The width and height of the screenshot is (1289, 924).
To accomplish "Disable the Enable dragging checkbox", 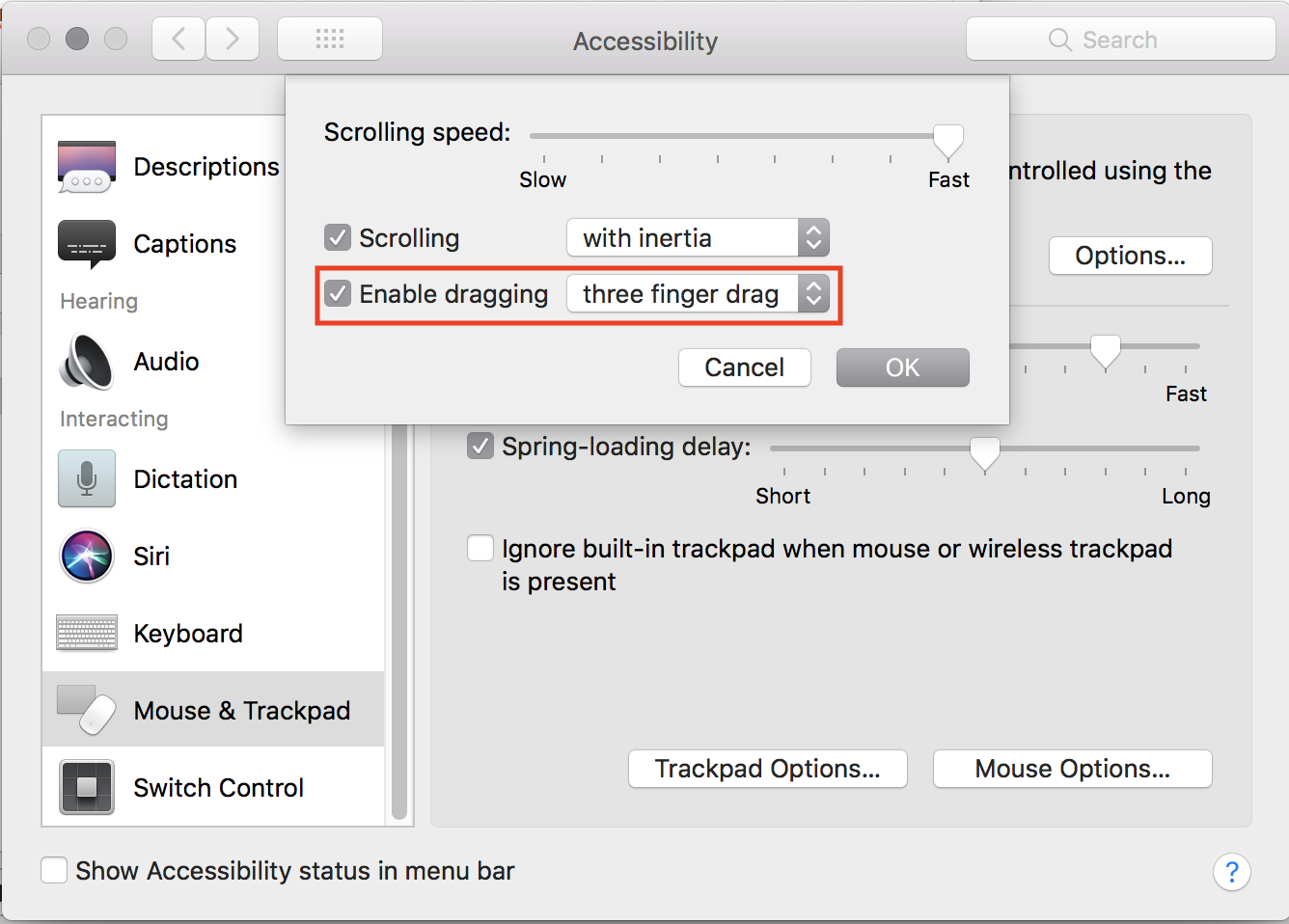I will (x=338, y=293).
